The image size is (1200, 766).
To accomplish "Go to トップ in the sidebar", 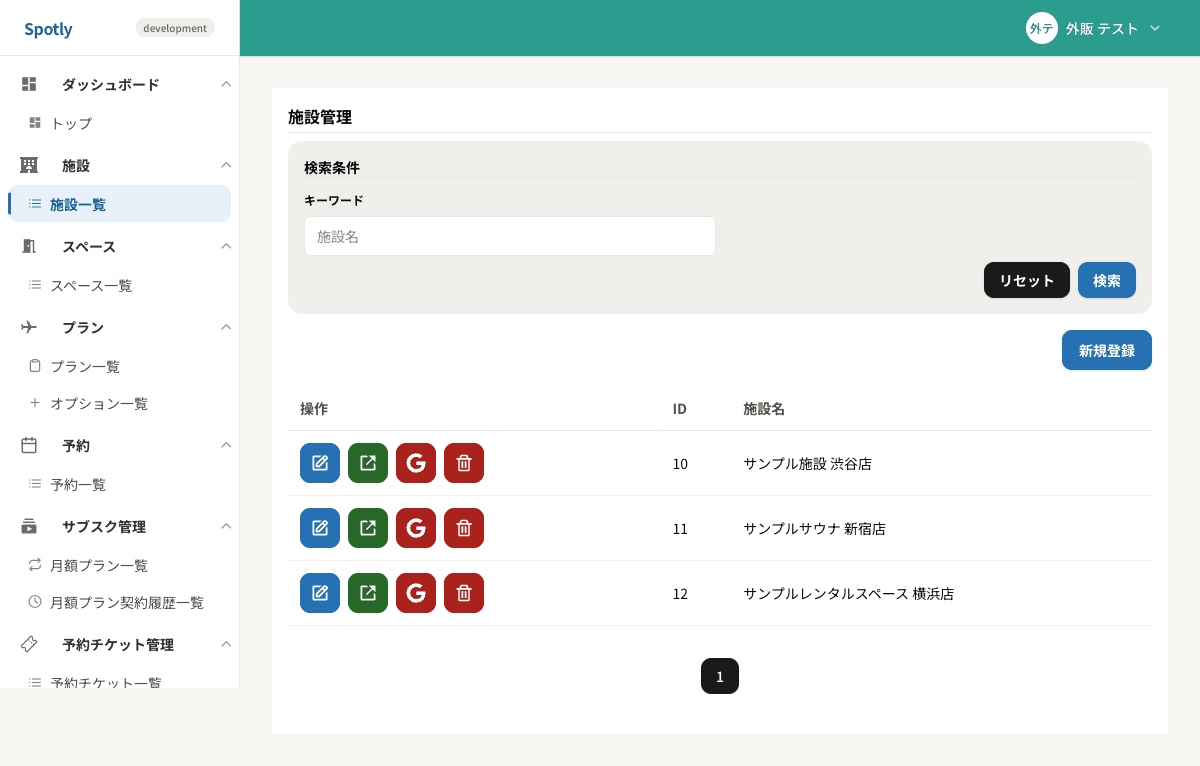I will click(x=119, y=123).
